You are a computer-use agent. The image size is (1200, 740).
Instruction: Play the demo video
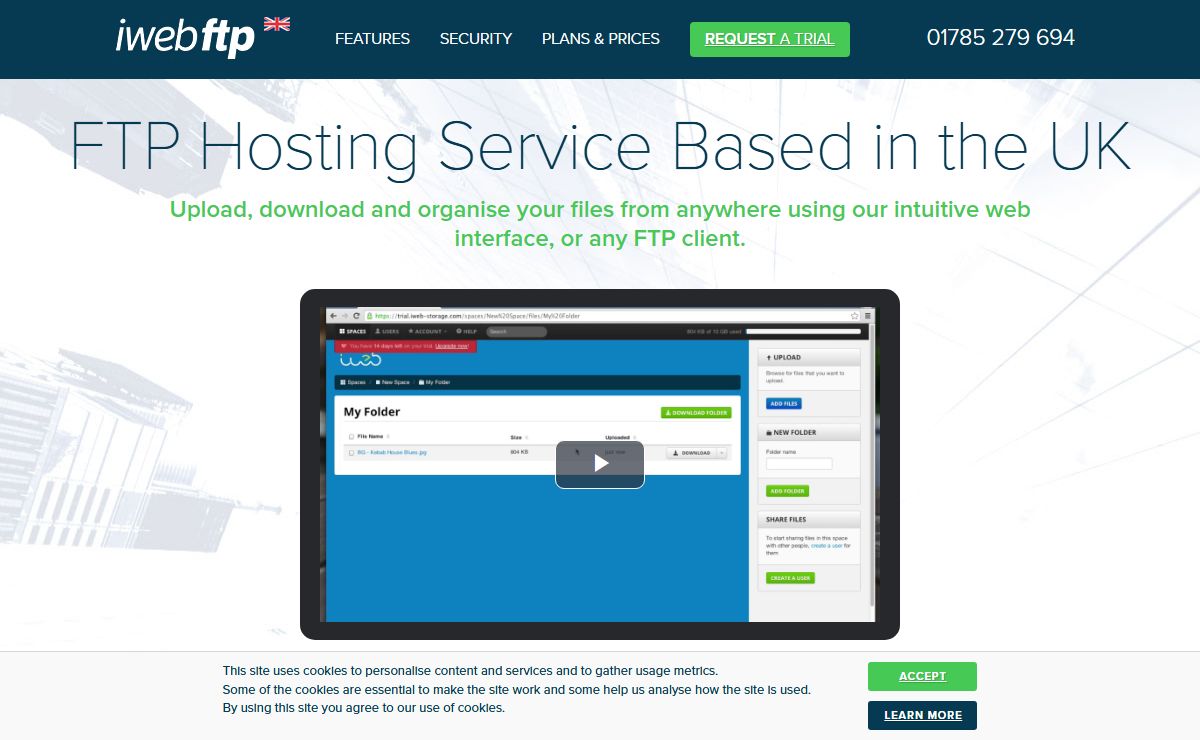coord(600,464)
